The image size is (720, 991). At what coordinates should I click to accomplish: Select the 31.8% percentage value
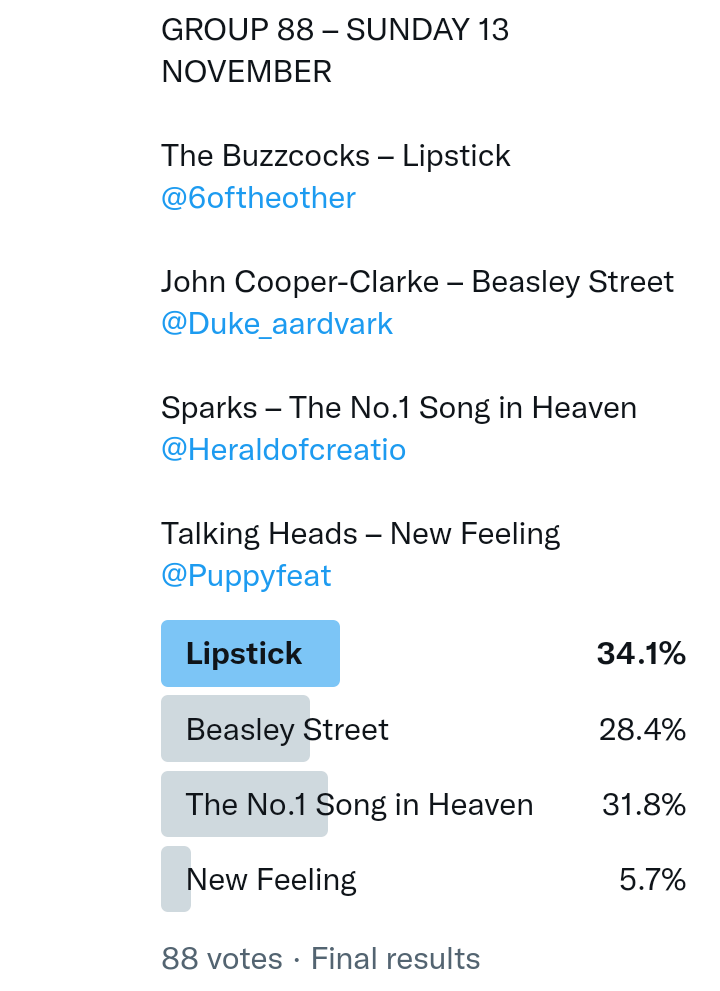[x=643, y=805]
